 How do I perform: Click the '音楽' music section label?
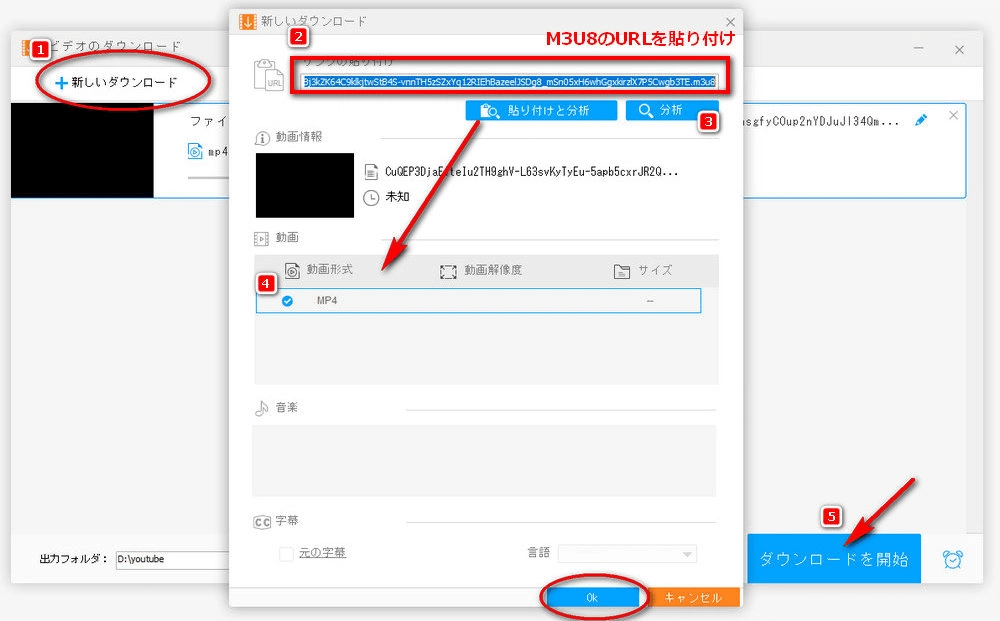(x=286, y=407)
